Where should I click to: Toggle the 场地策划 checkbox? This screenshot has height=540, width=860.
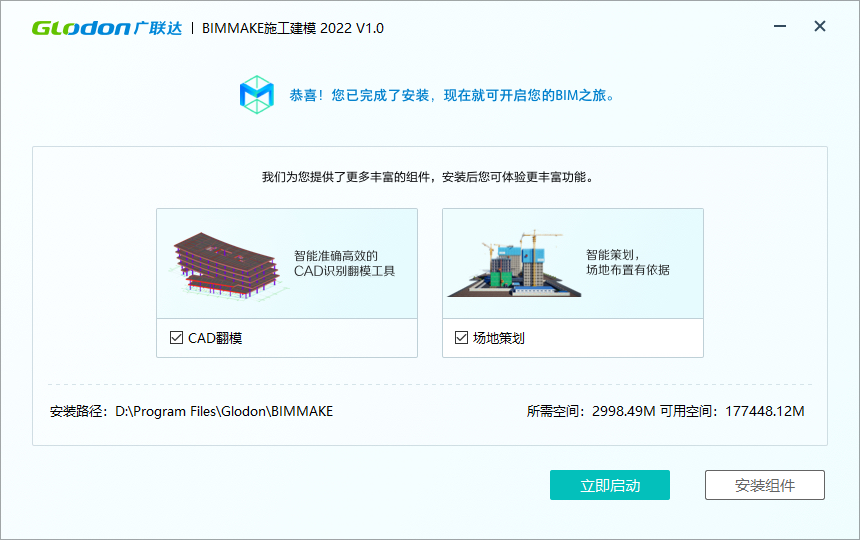[461, 338]
